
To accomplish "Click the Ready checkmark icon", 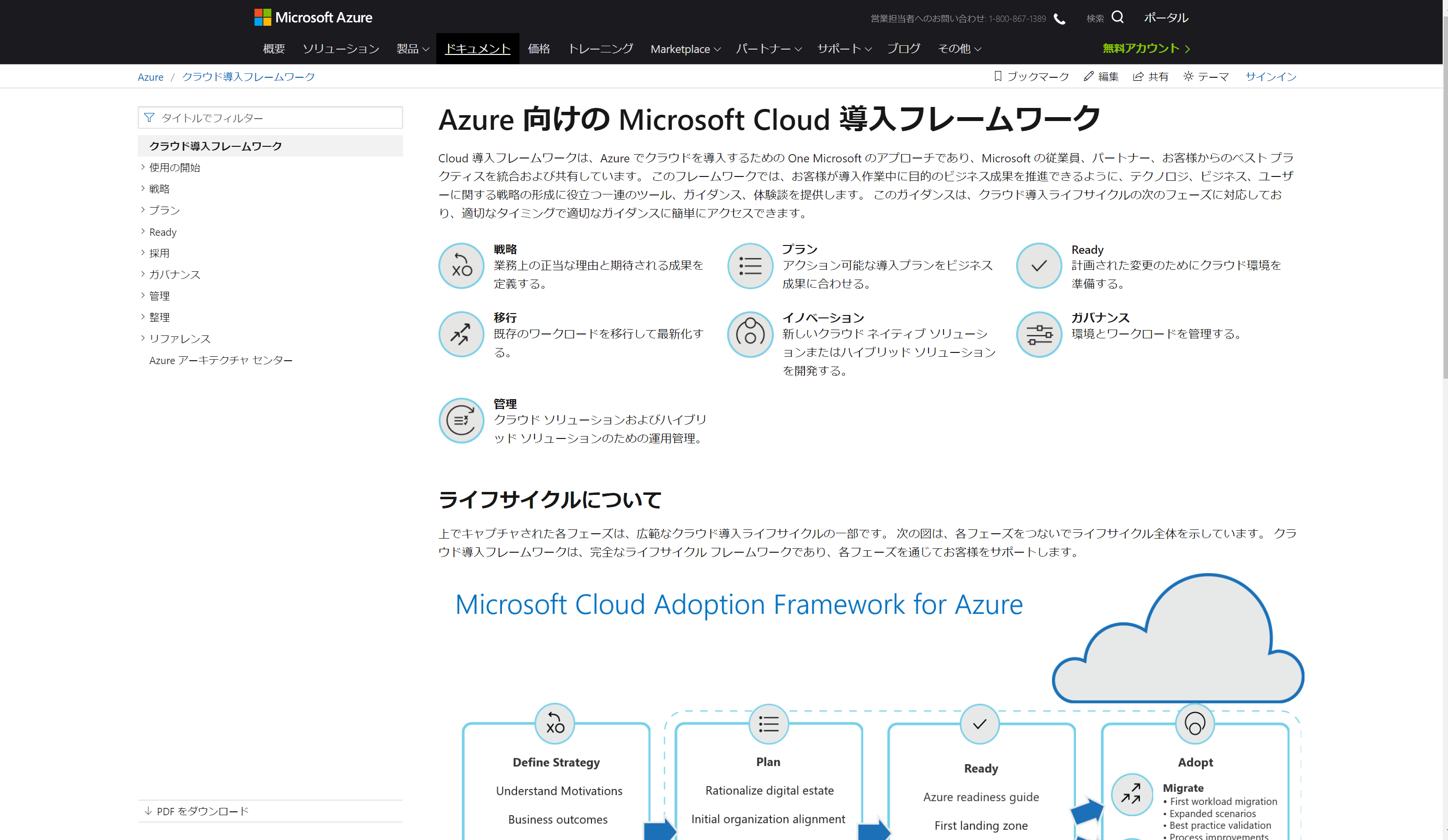I will click(x=1038, y=266).
